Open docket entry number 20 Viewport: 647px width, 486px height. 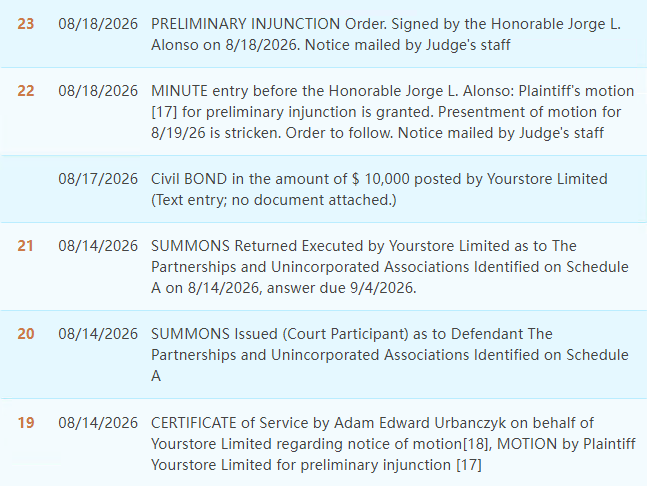tap(26, 334)
